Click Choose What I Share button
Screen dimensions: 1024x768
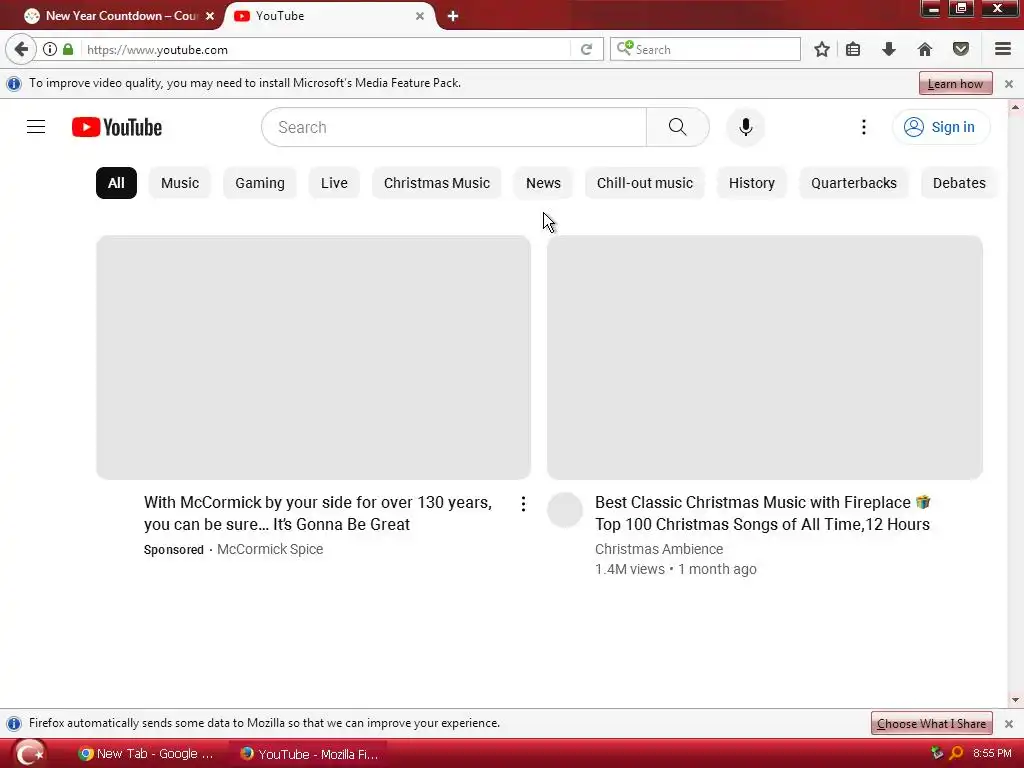[x=931, y=724]
